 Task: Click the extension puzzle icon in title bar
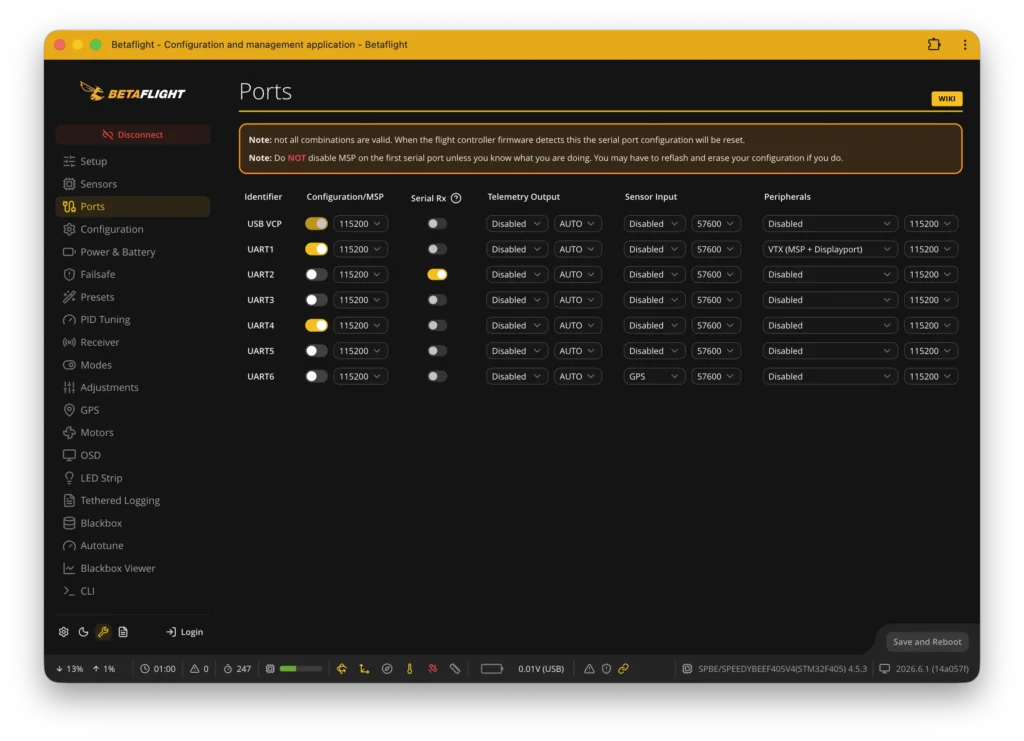[x=934, y=44]
